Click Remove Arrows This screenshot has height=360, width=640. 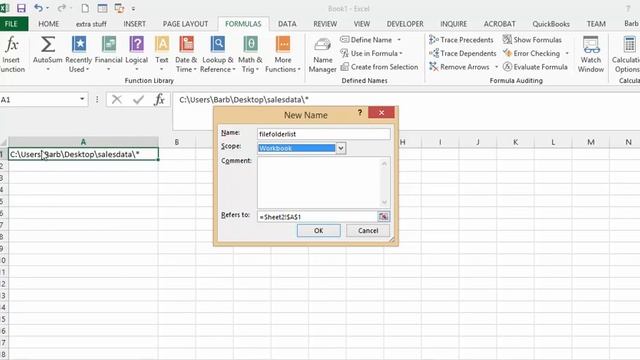click(459, 67)
